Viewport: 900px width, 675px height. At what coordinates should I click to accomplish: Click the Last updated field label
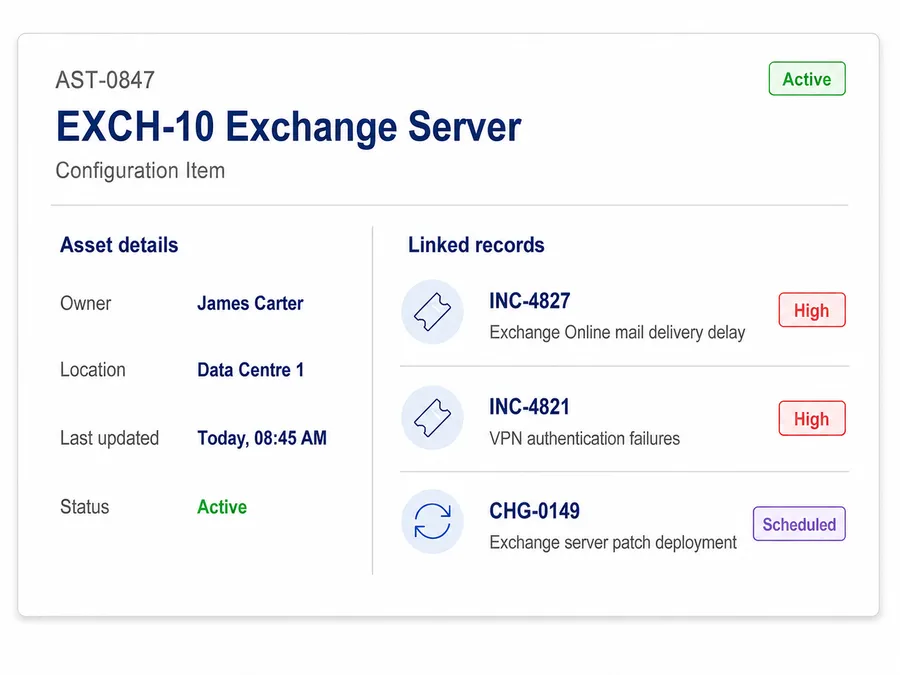point(110,438)
